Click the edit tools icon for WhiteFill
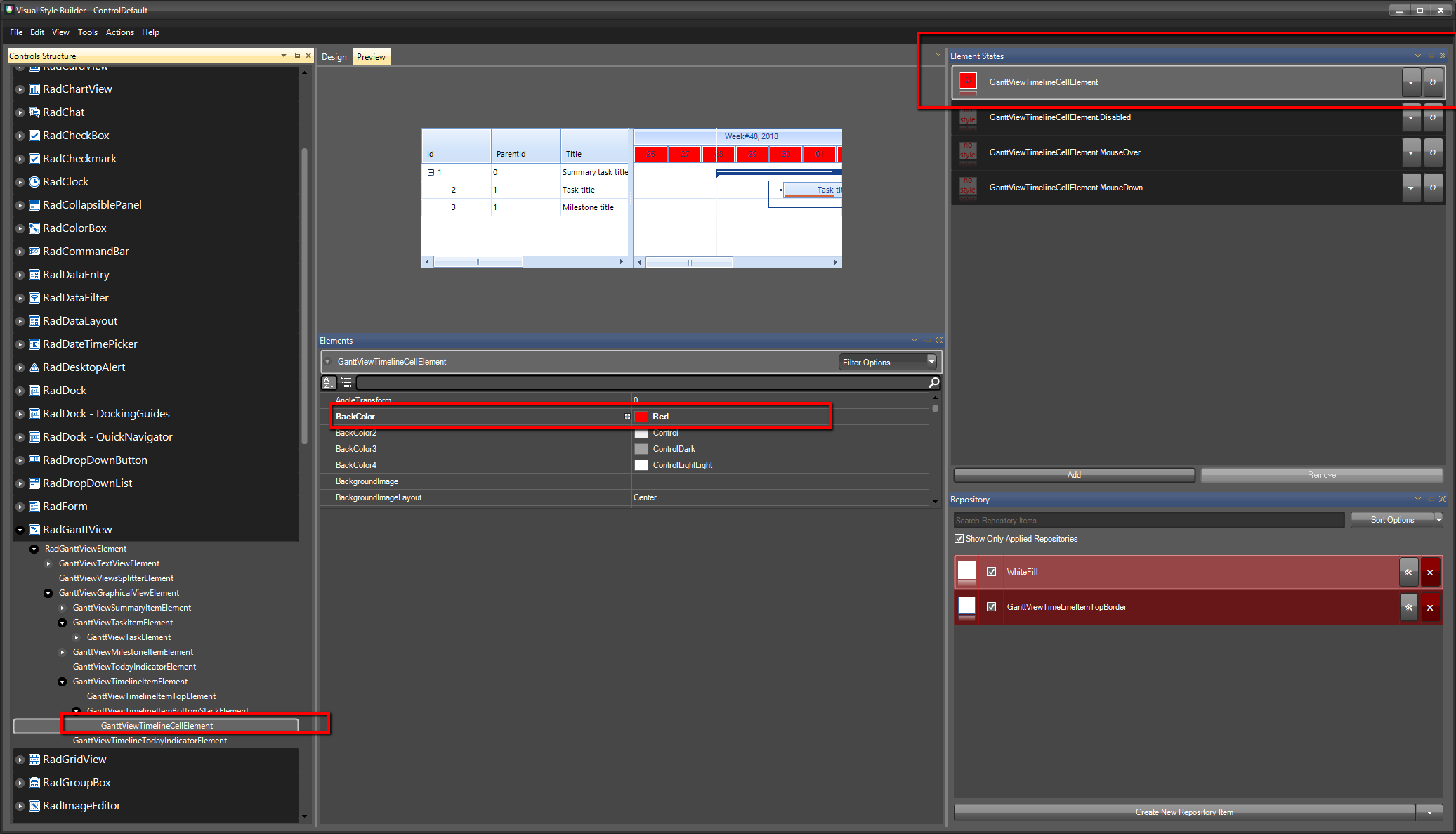This screenshot has height=834, width=1456. coord(1408,572)
